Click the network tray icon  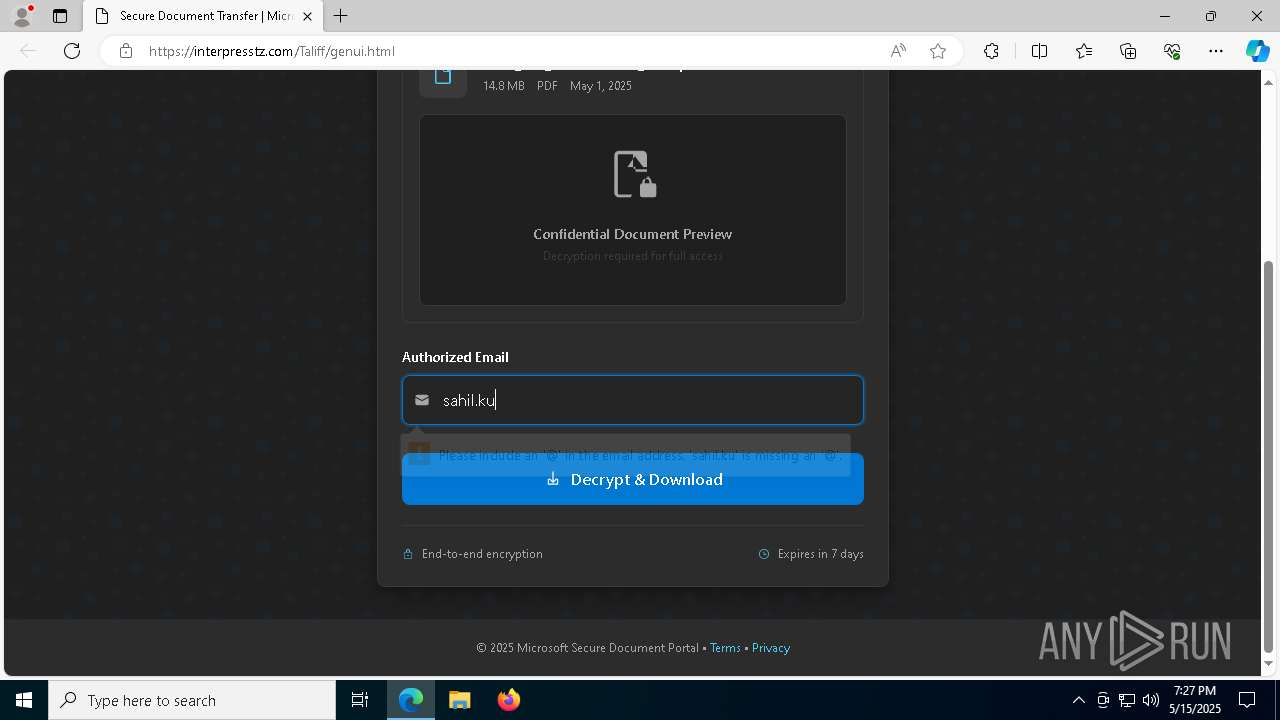pyautogui.click(x=1127, y=700)
